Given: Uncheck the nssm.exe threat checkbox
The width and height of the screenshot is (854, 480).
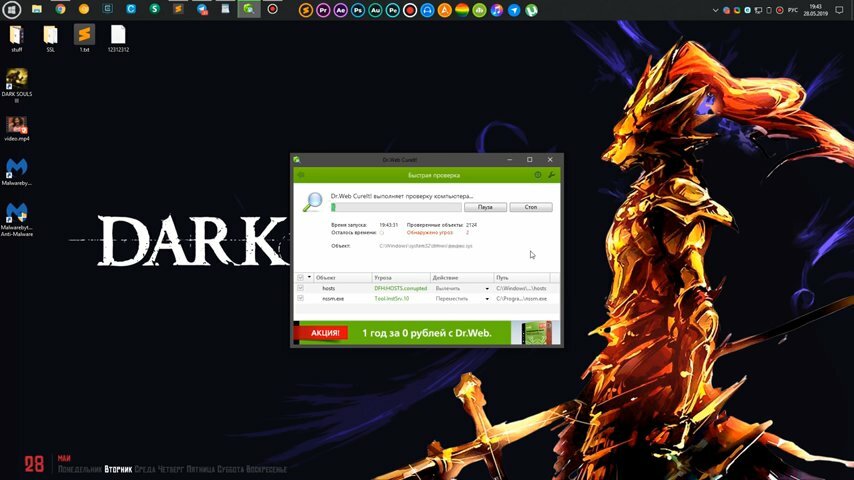Looking at the screenshot, I should pos(300,298).
